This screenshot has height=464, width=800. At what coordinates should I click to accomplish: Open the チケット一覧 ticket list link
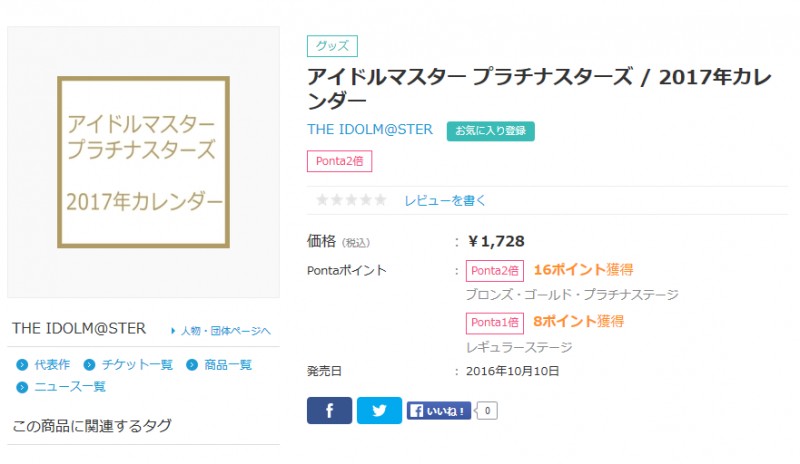[x=137, y=365]
